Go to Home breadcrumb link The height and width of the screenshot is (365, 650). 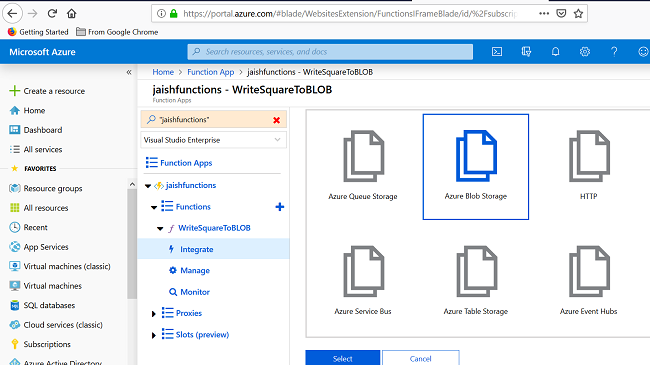click(x=163, y=72)
